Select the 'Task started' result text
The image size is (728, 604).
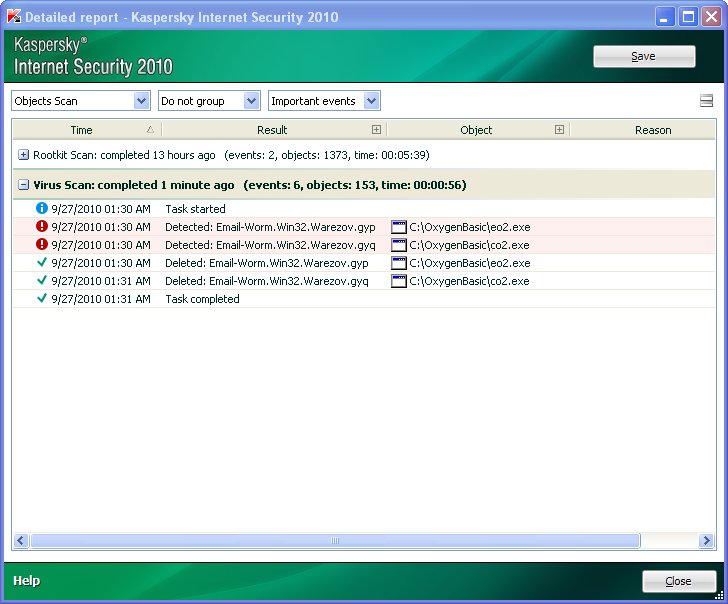pos(195,209)
